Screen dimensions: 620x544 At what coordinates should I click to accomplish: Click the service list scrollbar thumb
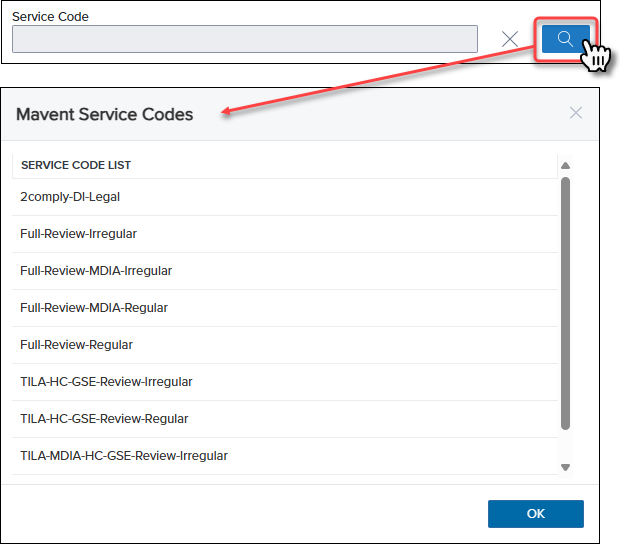[565, 303]
